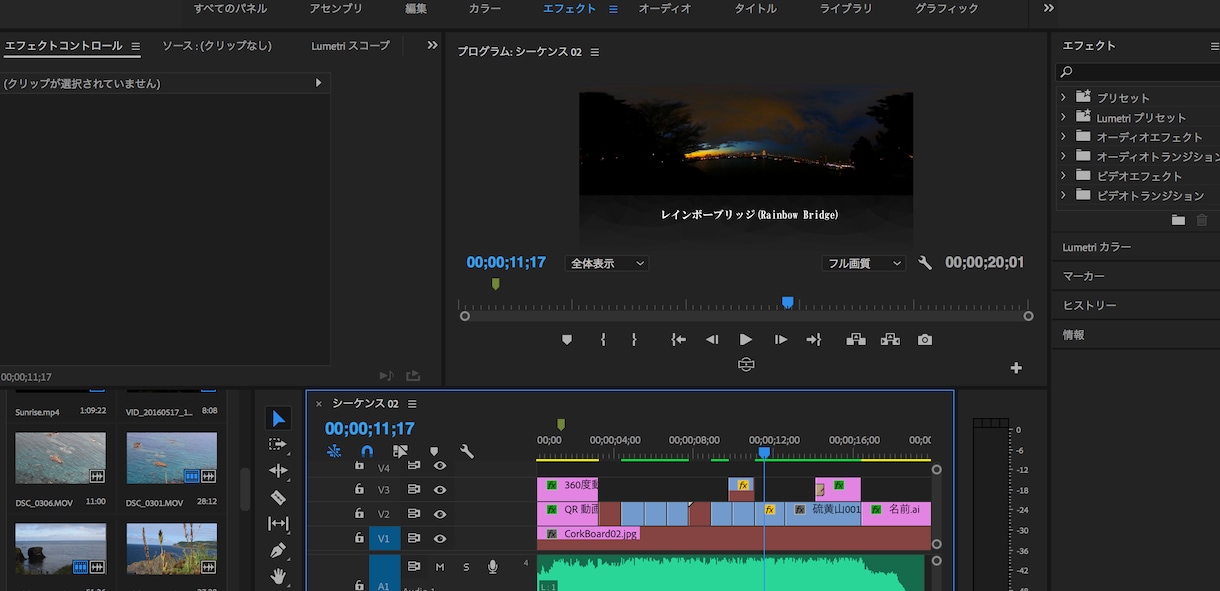
Task: Toggle timeline snap magnet
Action: point(367,452)
